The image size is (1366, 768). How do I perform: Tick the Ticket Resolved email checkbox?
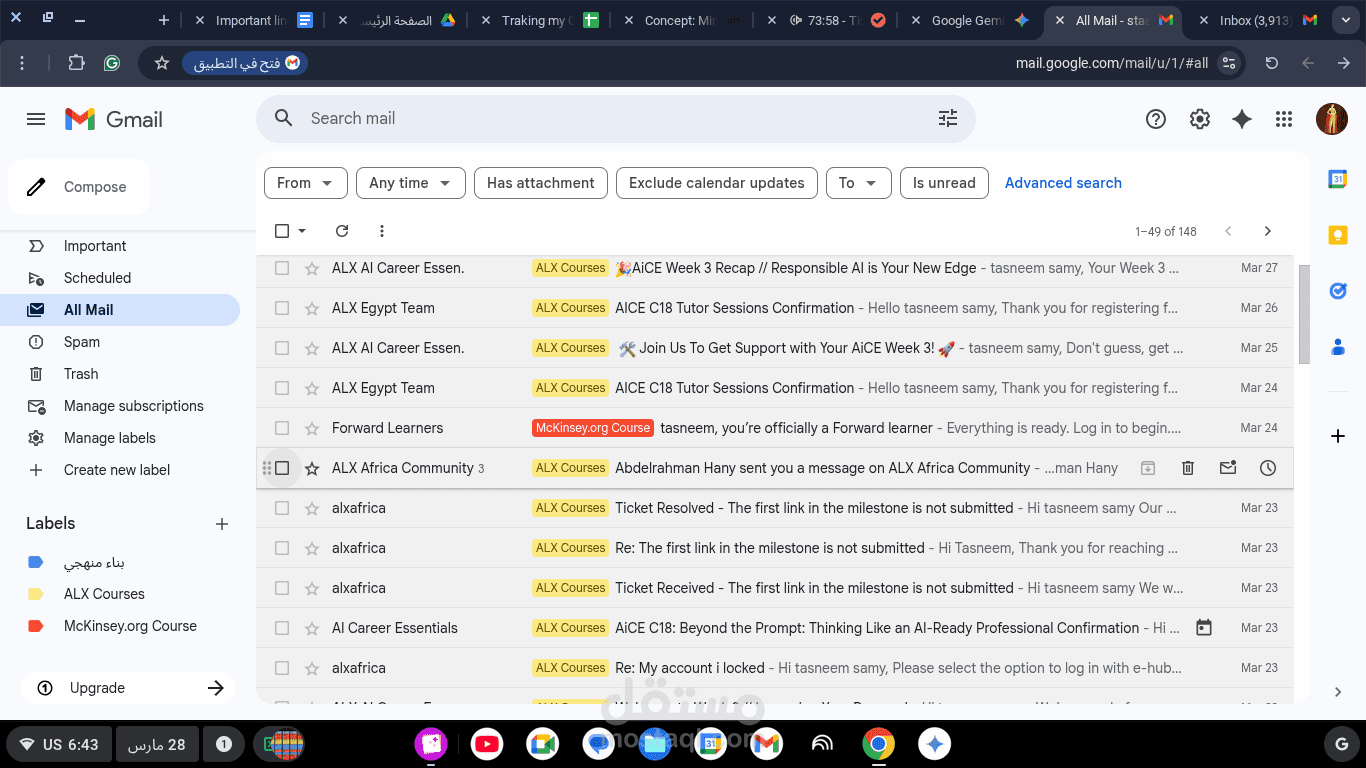282,508
